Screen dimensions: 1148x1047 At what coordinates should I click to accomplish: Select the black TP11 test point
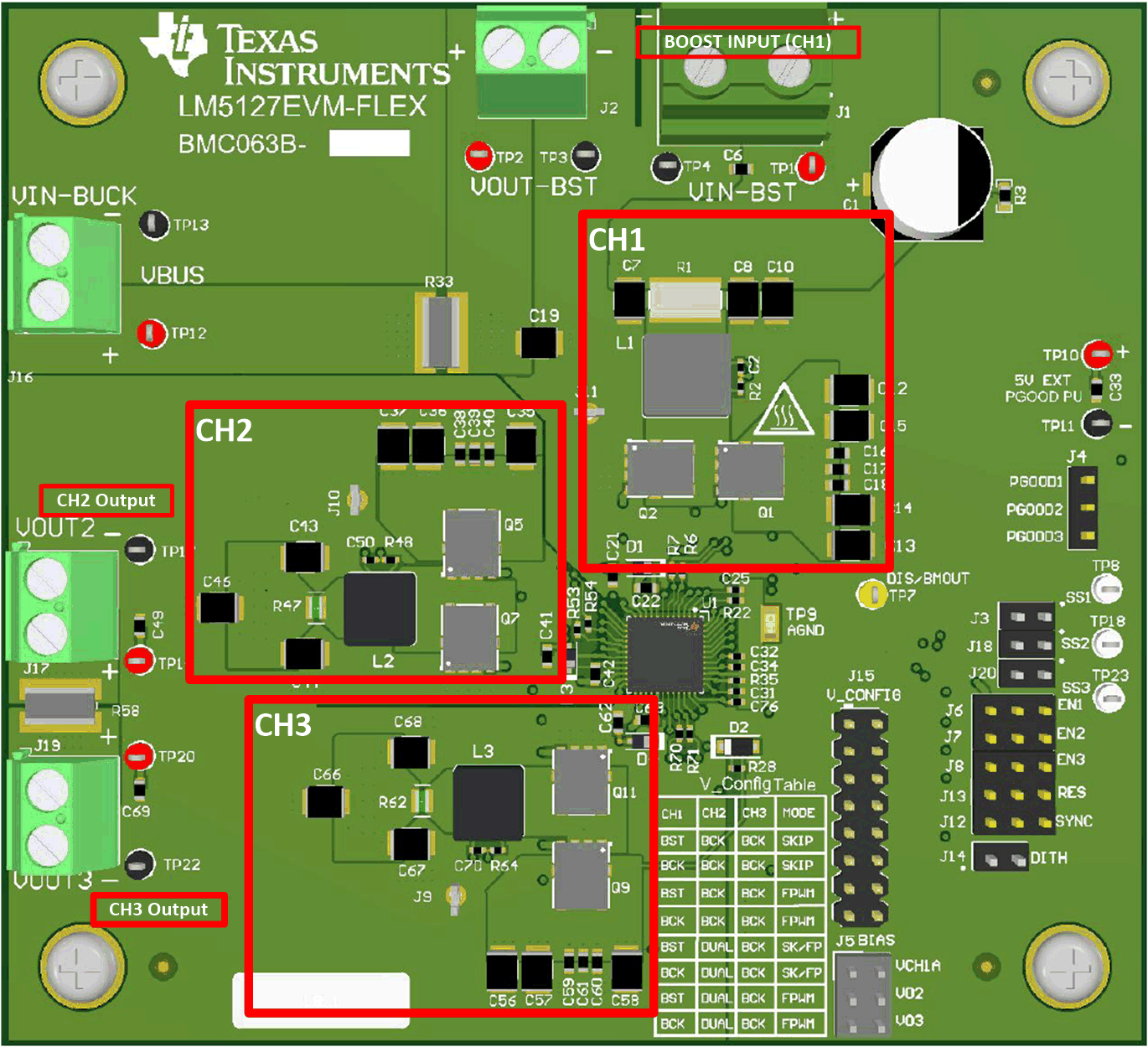pyautogui.click(x=1097, y=423)
